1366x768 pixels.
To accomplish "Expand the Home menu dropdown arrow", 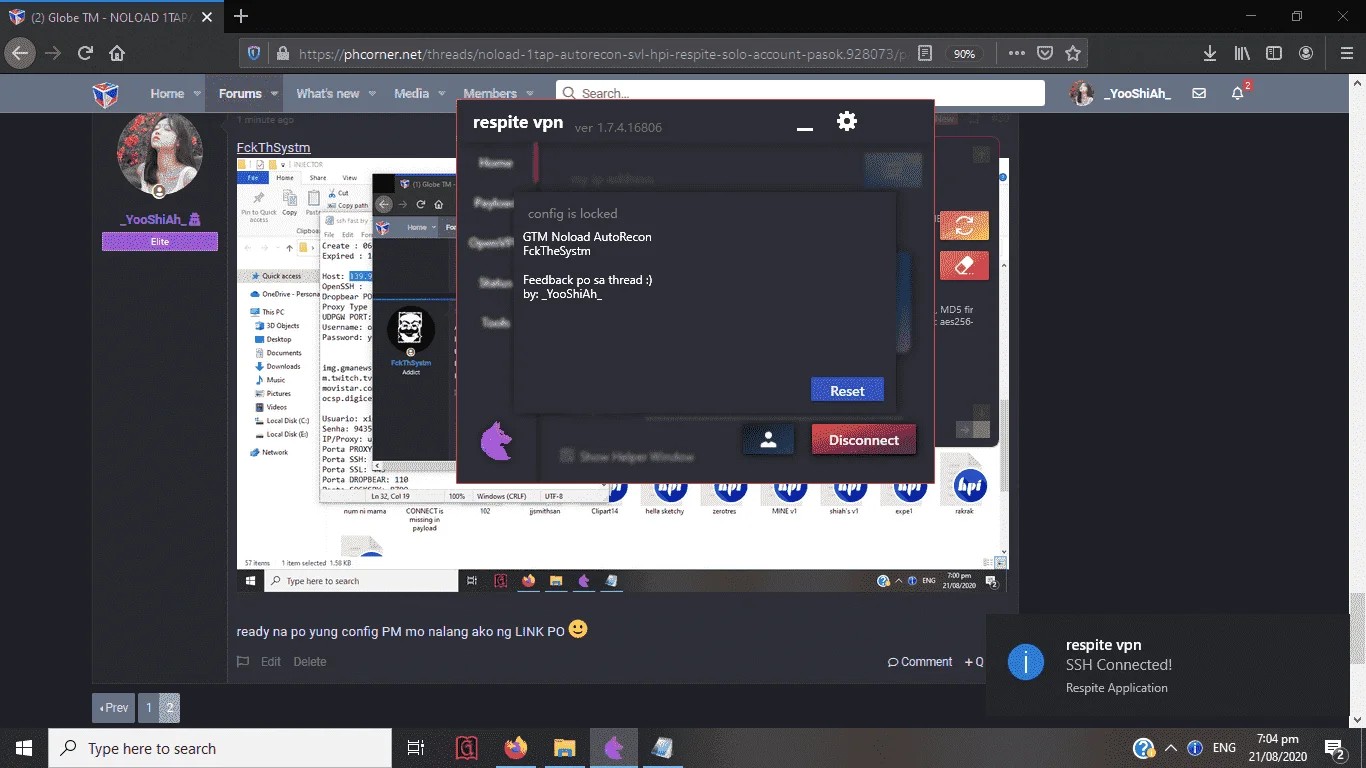I will coord(197,94).
